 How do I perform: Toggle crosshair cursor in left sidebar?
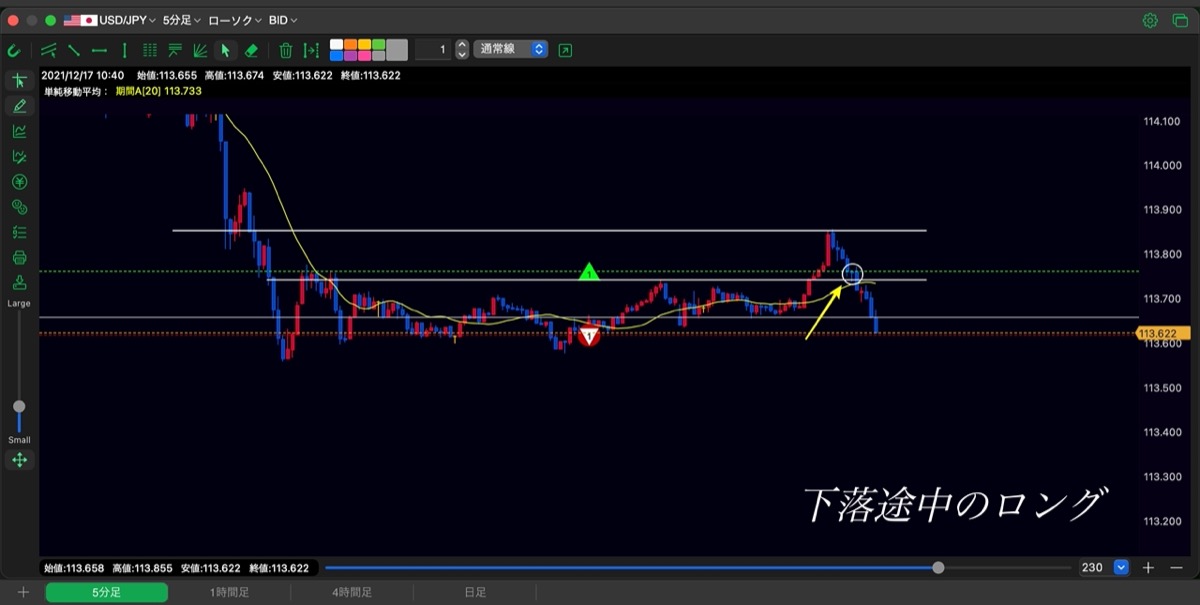pyautogui.click(x=19, y=80)
